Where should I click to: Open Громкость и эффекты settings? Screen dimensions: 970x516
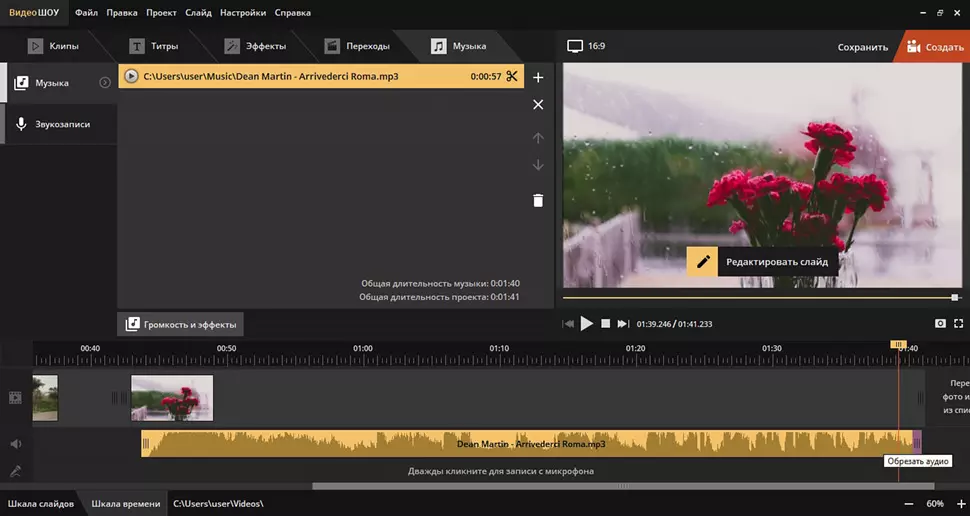click(181, 324)
